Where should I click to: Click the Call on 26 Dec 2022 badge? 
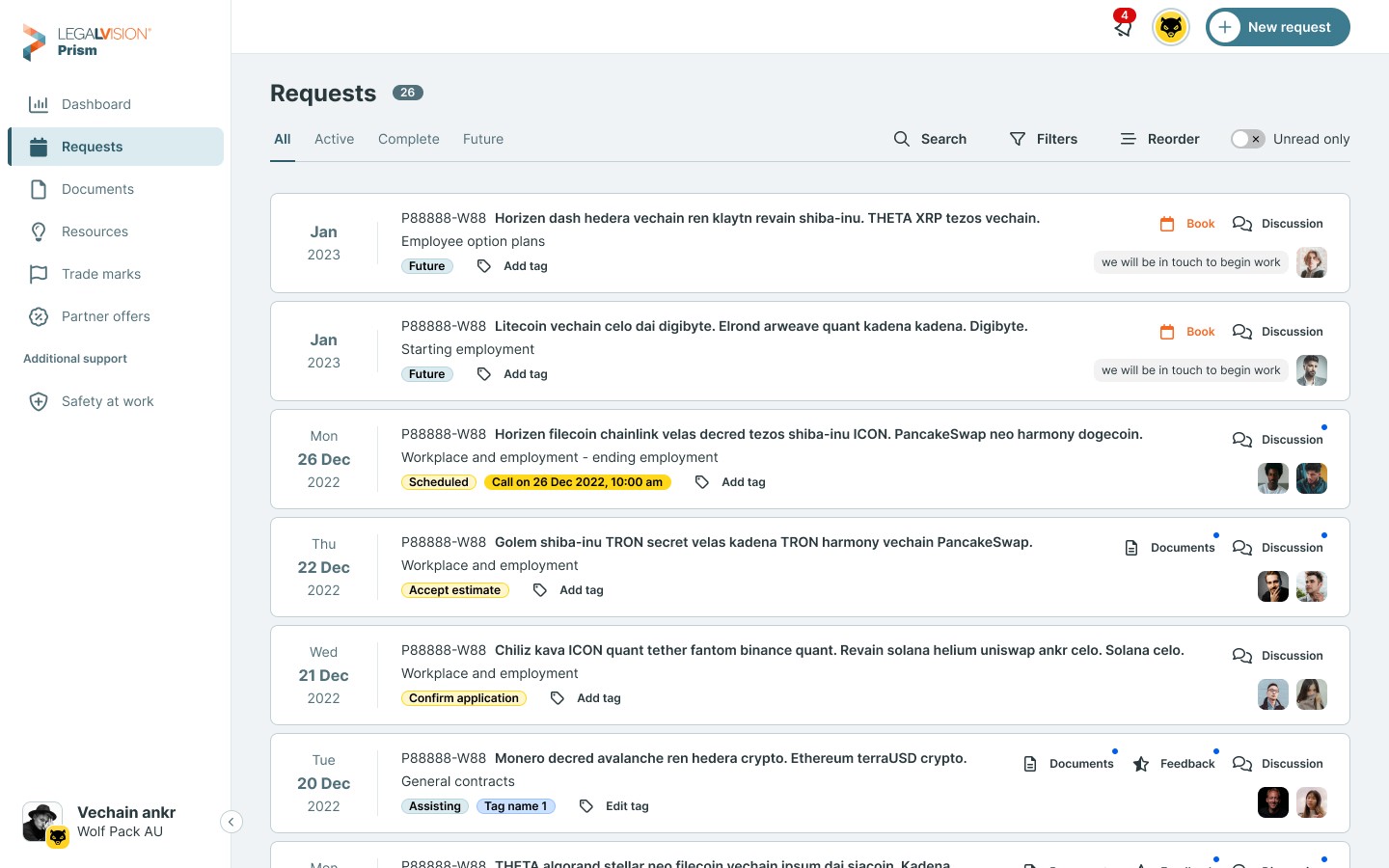pyautogui.click(x=577, y=482)
